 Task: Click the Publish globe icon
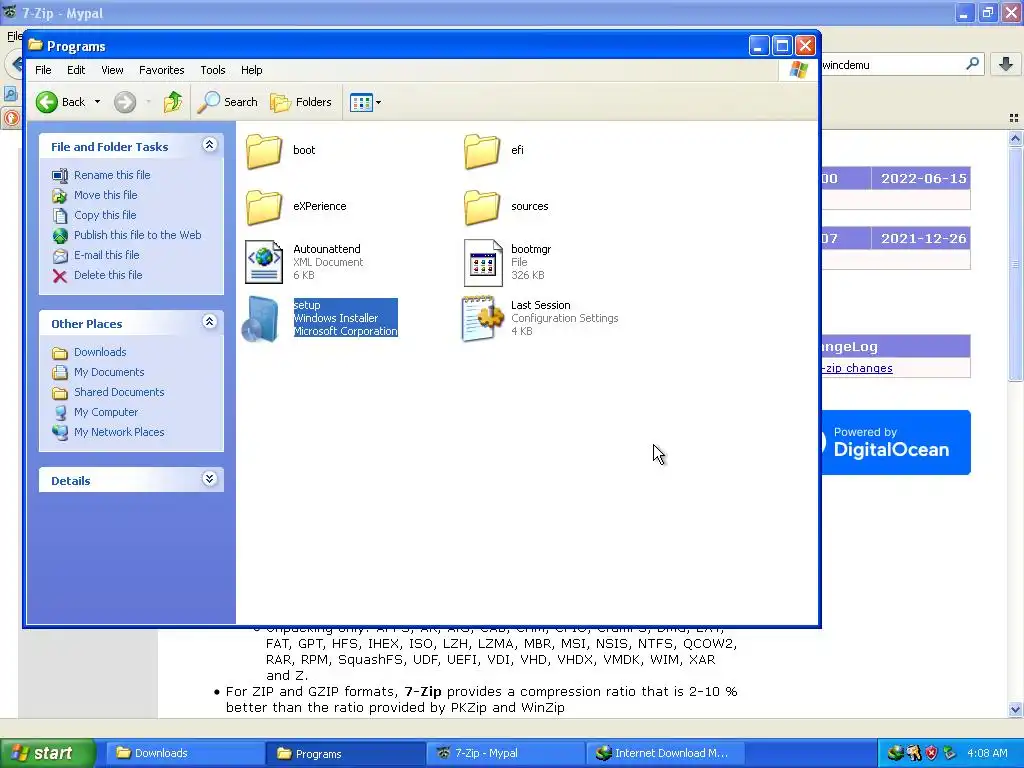(x=59, y=236)
